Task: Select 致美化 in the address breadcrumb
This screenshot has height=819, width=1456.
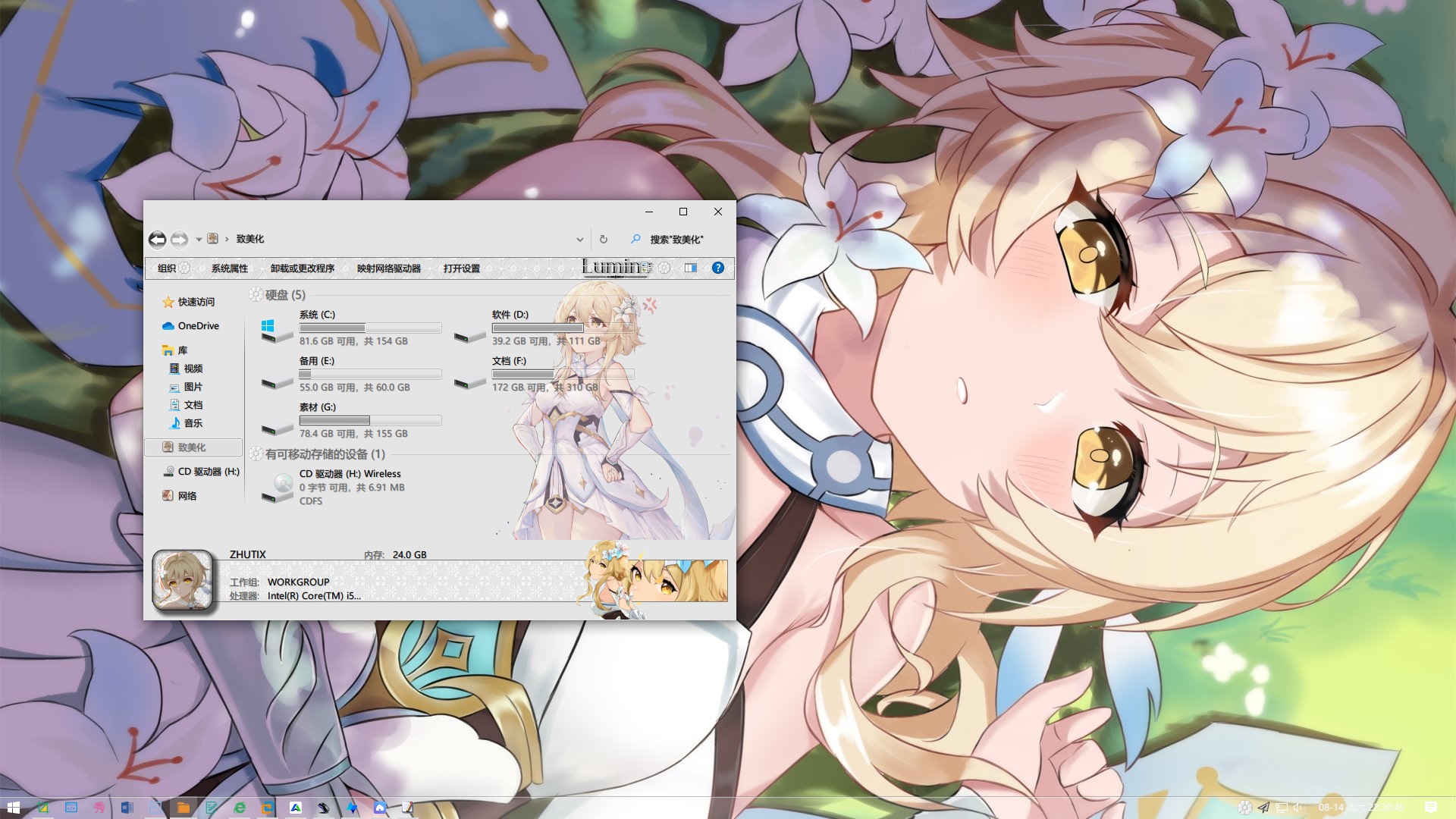Action: pos(250,239)
